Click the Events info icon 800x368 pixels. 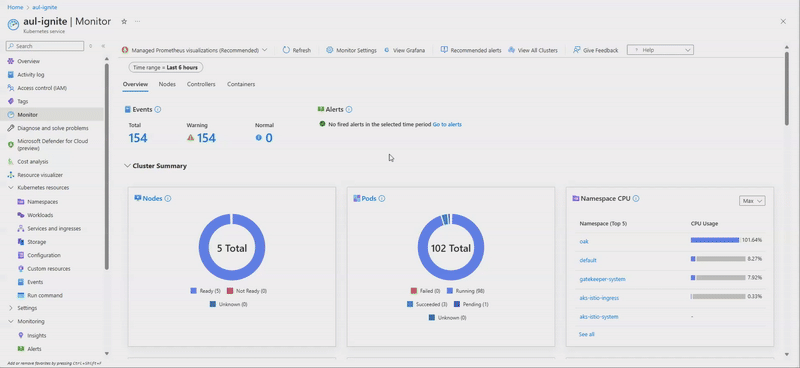pyautogui.click(x=158, y=109)
